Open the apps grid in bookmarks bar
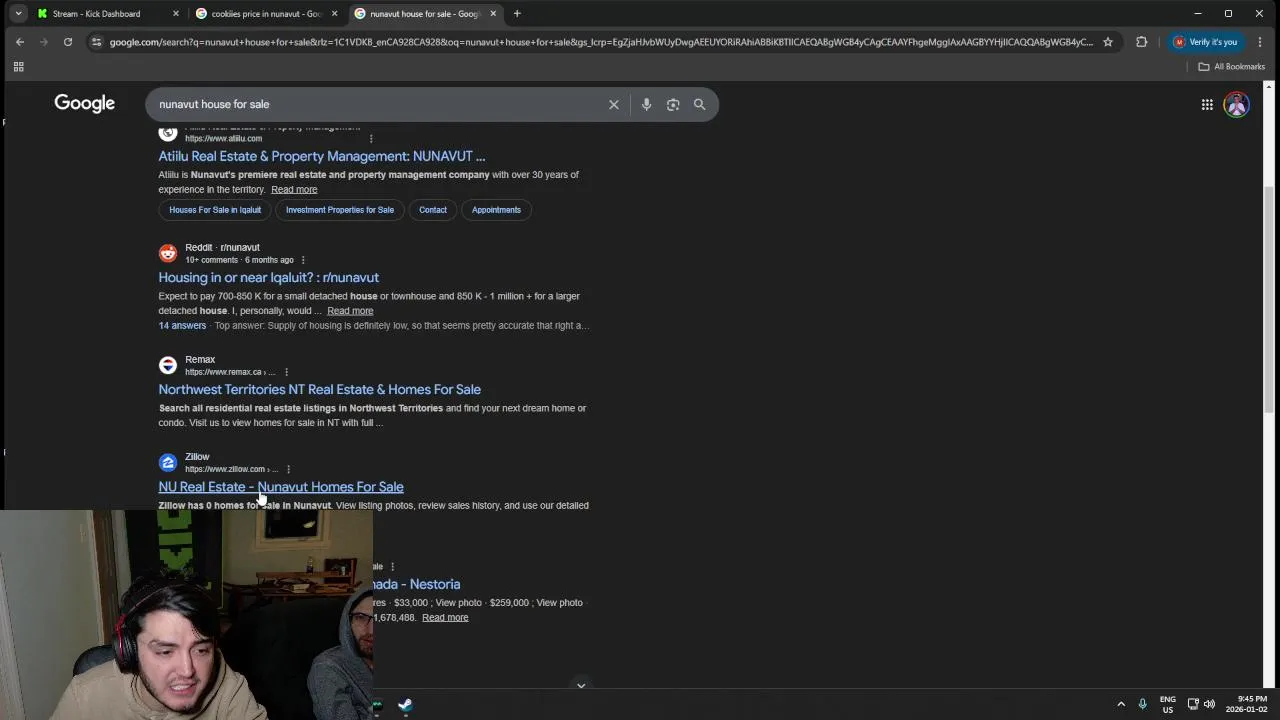This screenshot has width=1280, height=720. tap(18, 67)
